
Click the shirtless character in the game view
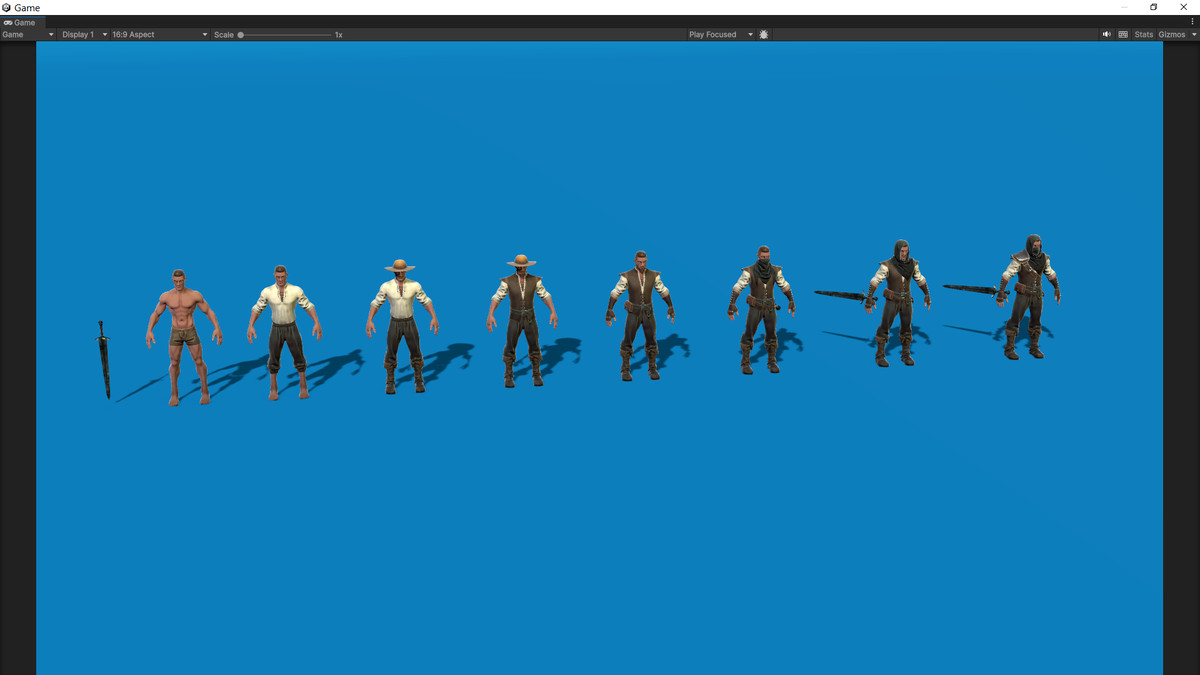183,330
